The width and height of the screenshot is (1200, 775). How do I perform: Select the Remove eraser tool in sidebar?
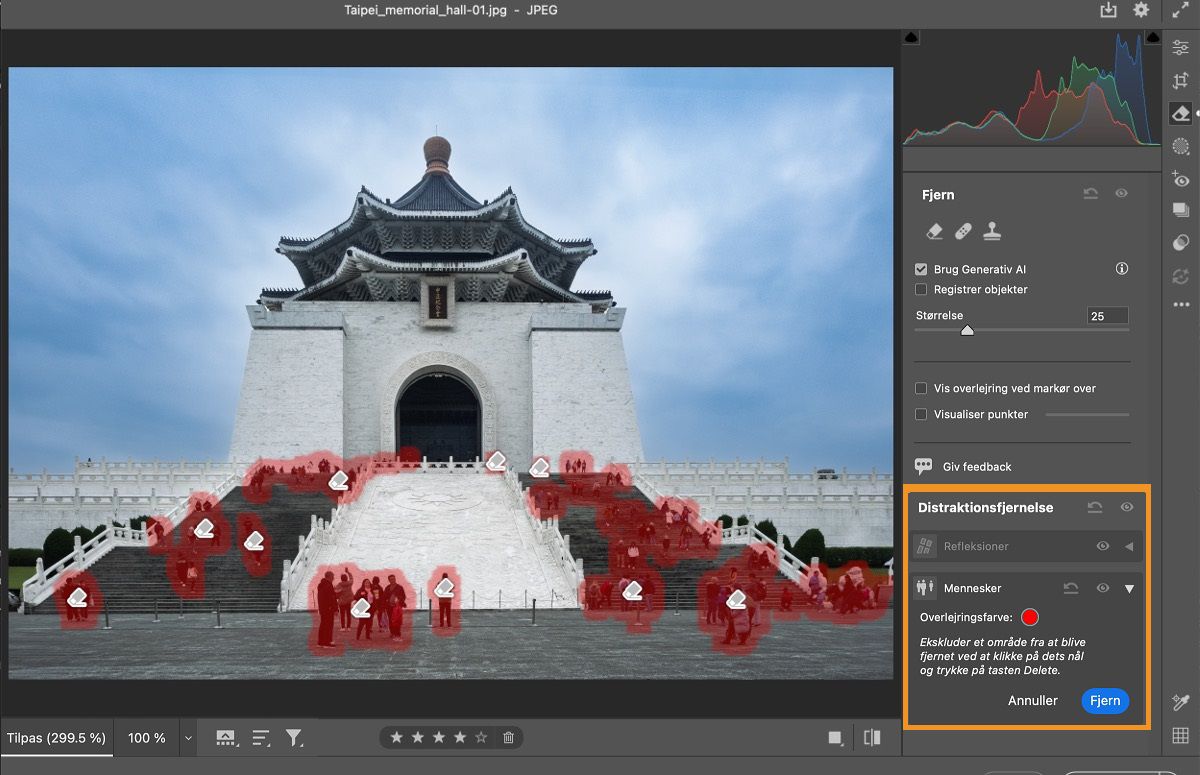pyautogui.click(x=1181, y=114)
